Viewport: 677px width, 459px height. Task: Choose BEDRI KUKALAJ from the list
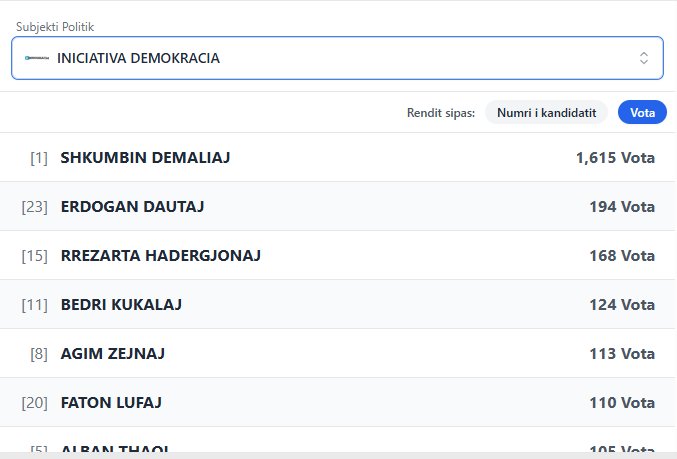tap(121, 304)
